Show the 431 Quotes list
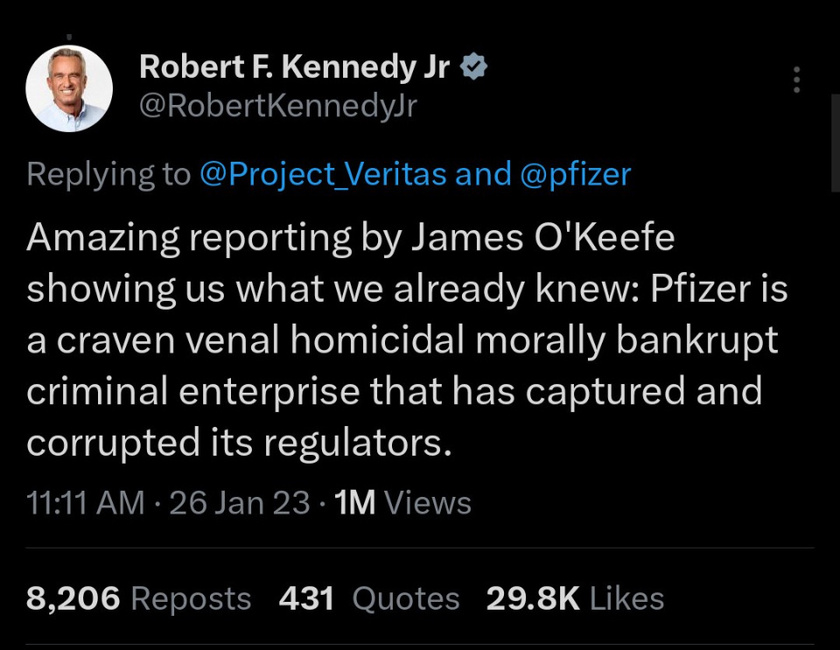This screenshot has width=840, height=650. click(x=369, y=598)
